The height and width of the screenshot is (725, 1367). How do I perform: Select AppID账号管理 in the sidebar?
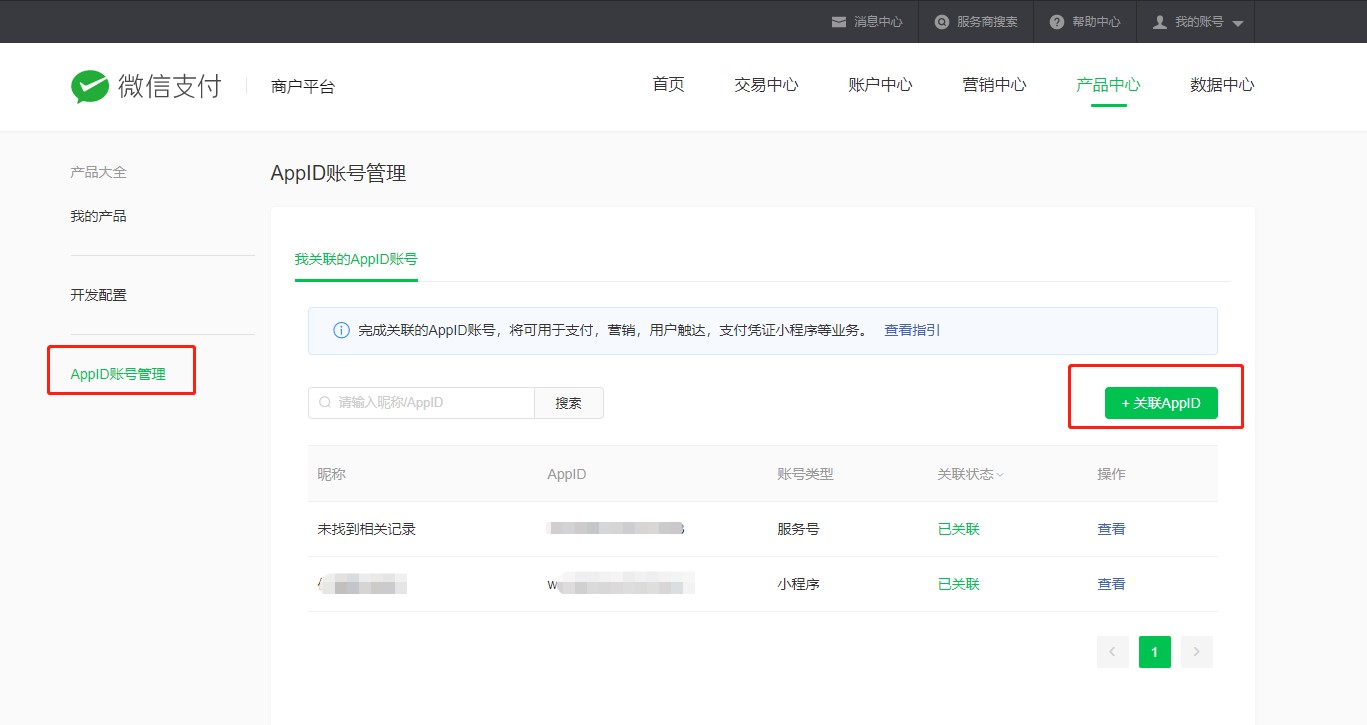[x=118, y=375]
